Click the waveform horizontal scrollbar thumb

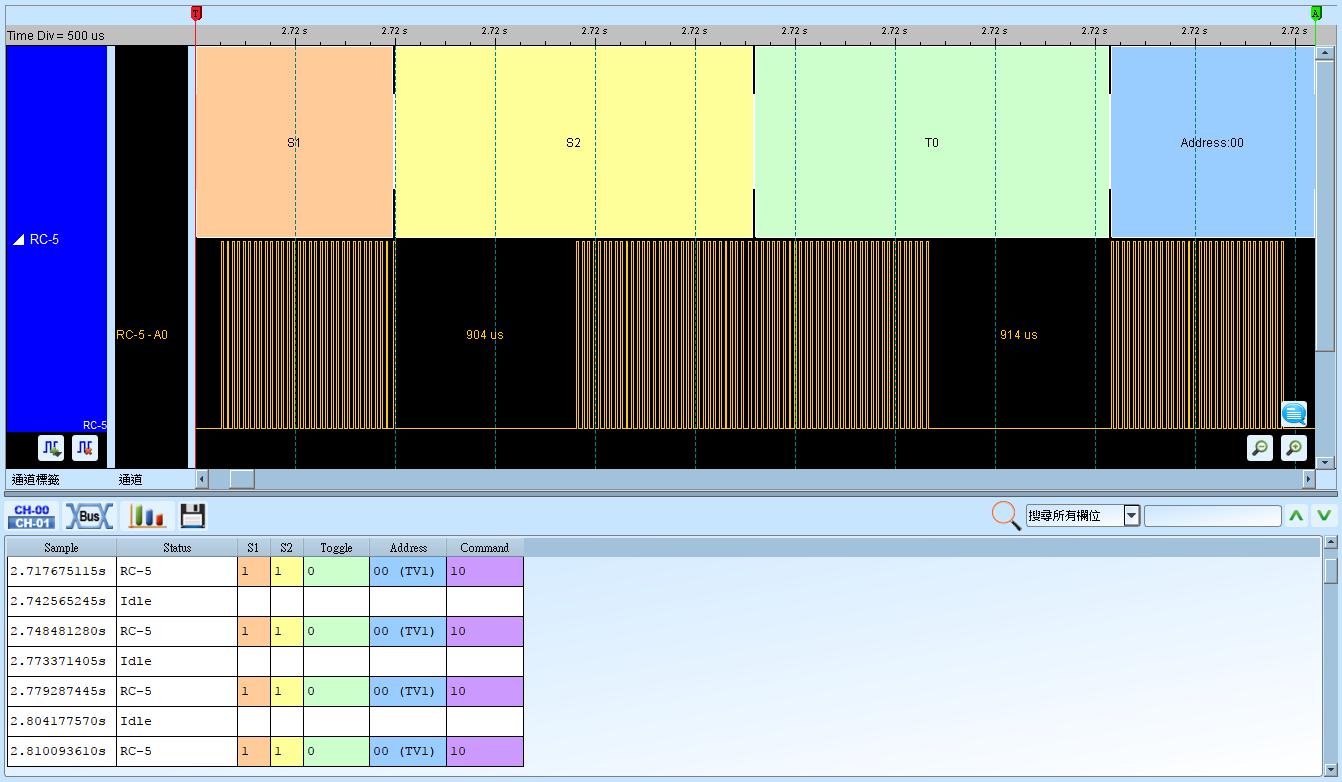point(242,479)
